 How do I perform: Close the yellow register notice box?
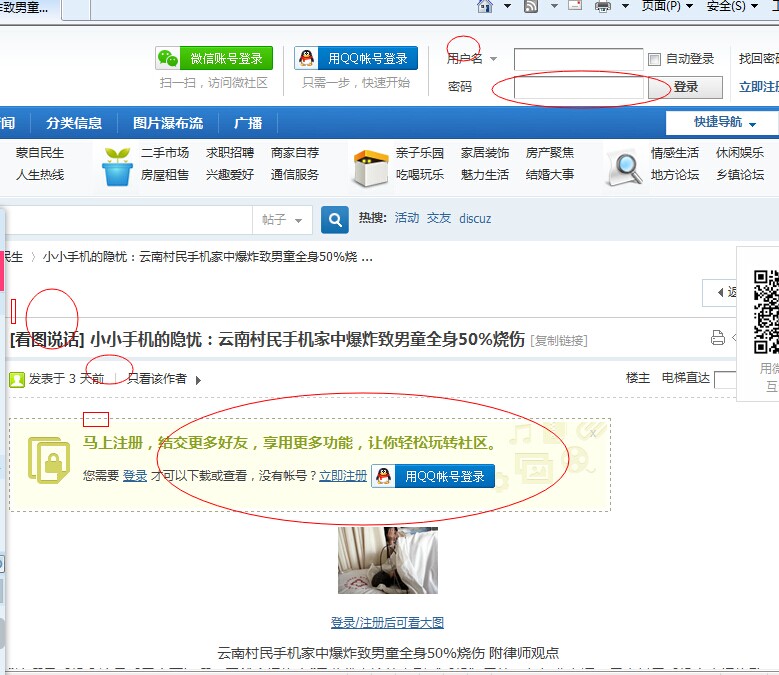(593, 433)
